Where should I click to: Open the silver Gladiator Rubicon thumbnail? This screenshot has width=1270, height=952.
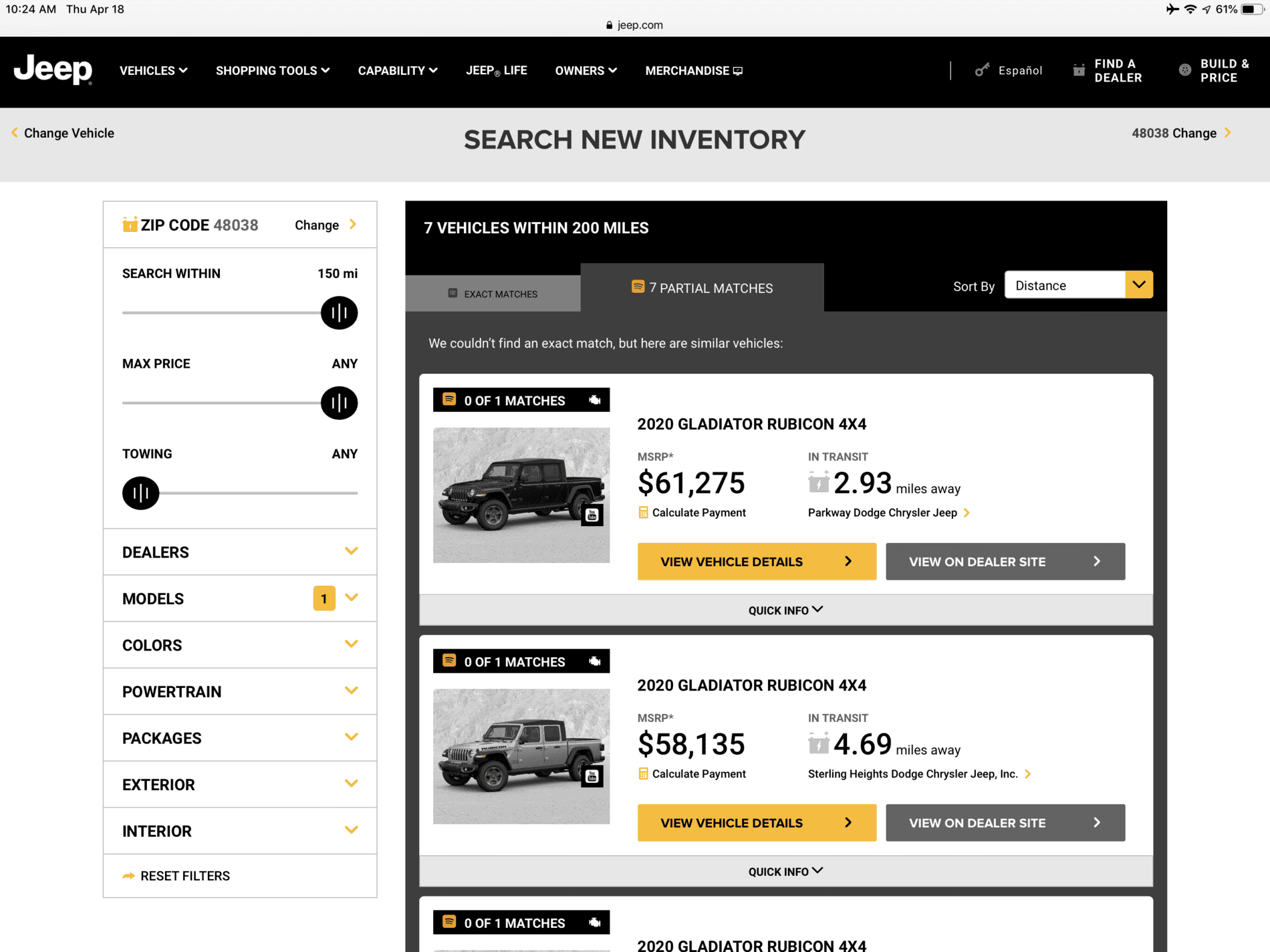(521, 756)
